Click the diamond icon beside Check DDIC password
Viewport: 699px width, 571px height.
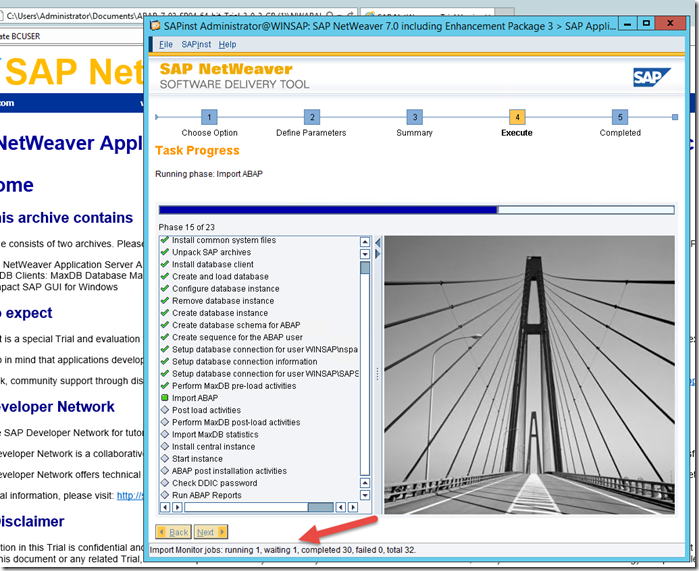[165, 483]
